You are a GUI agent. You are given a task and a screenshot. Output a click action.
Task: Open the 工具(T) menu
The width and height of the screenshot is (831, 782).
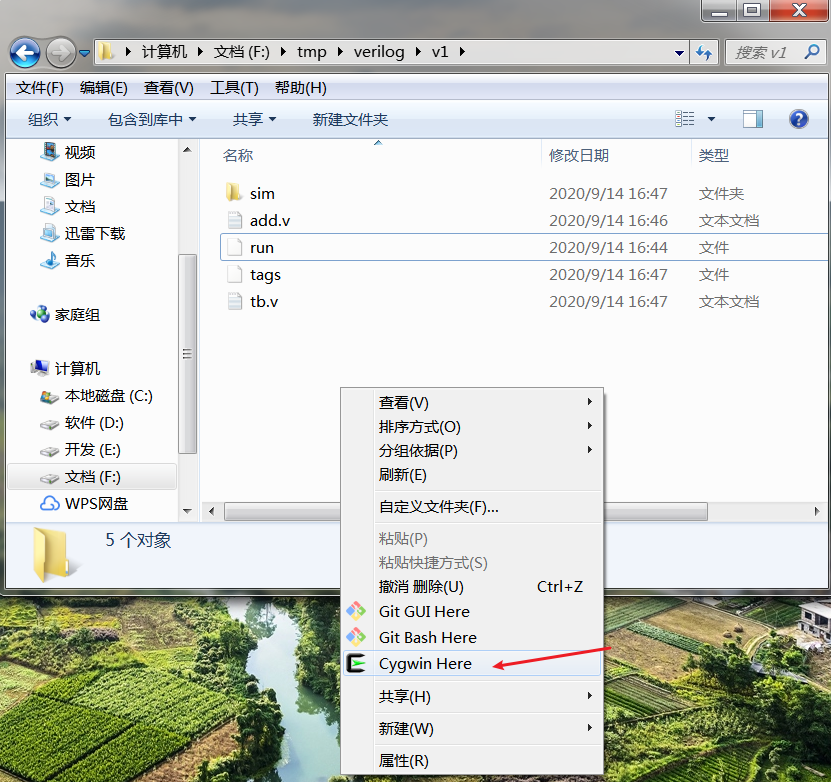coord(234,87)
